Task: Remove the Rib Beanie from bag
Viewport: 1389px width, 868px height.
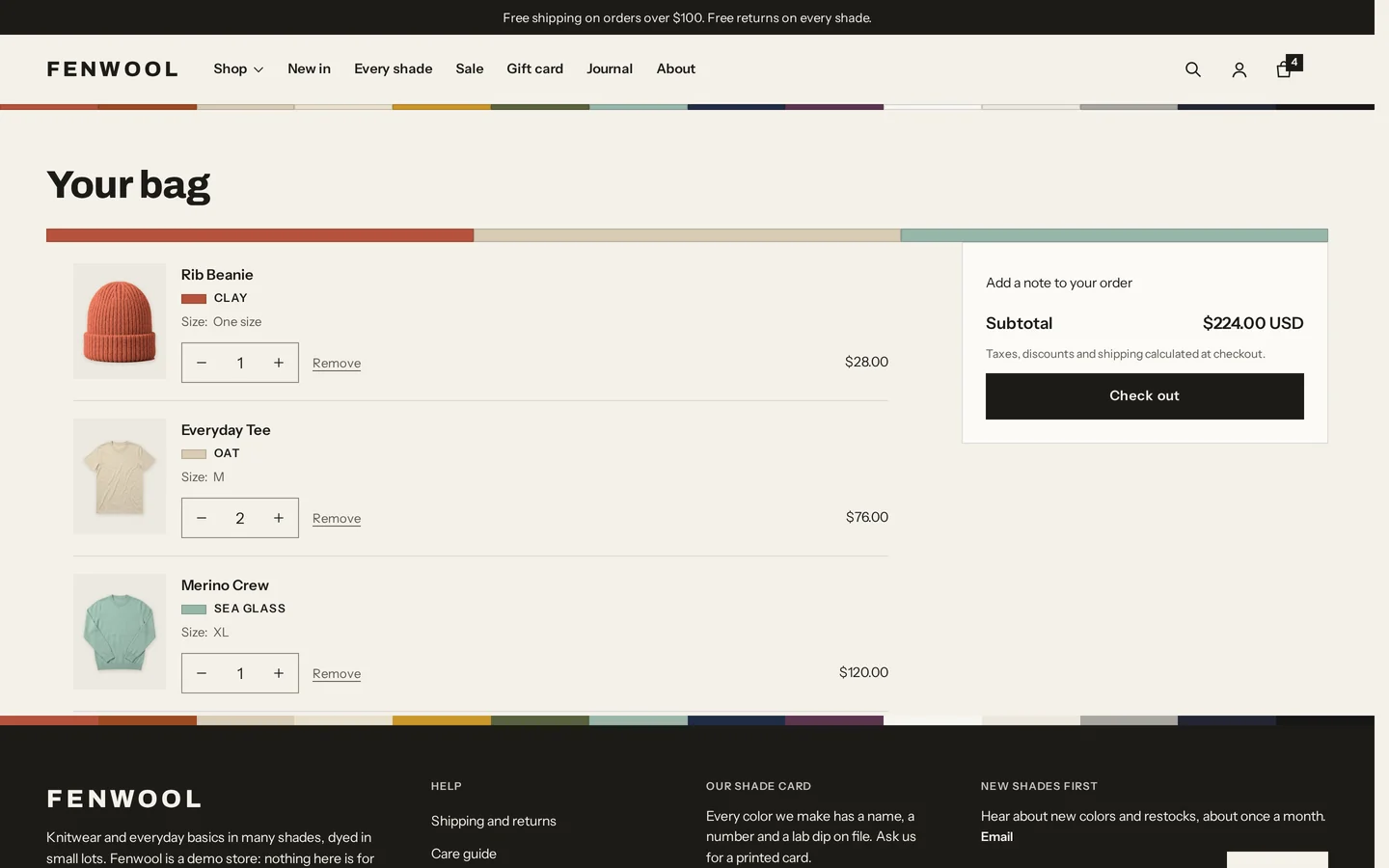Action: (337, 364)
